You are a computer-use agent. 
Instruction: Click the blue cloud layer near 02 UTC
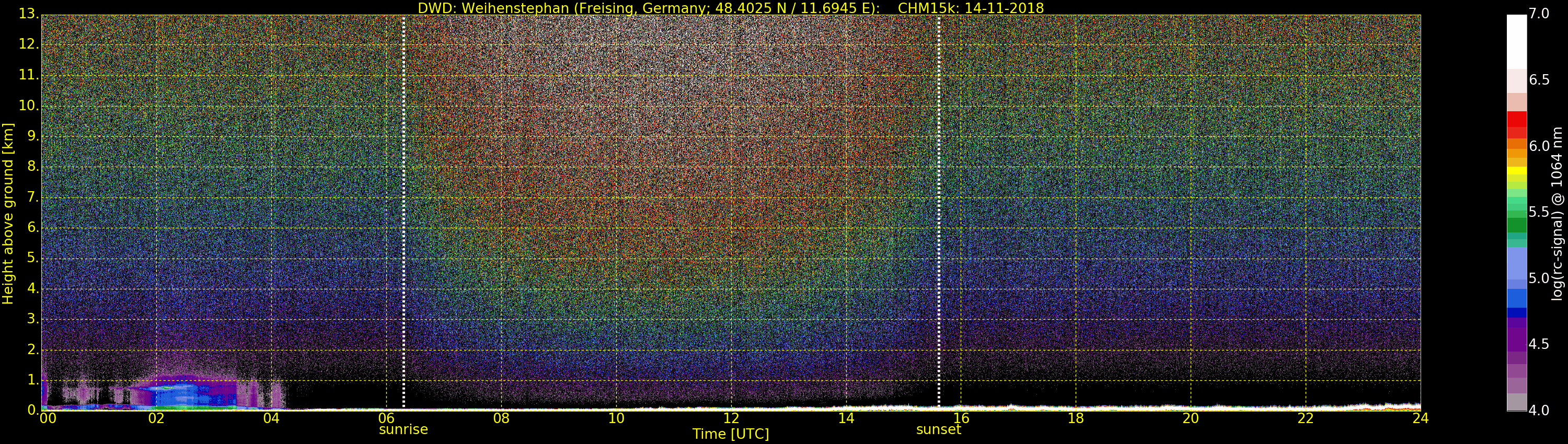point(182,392)
